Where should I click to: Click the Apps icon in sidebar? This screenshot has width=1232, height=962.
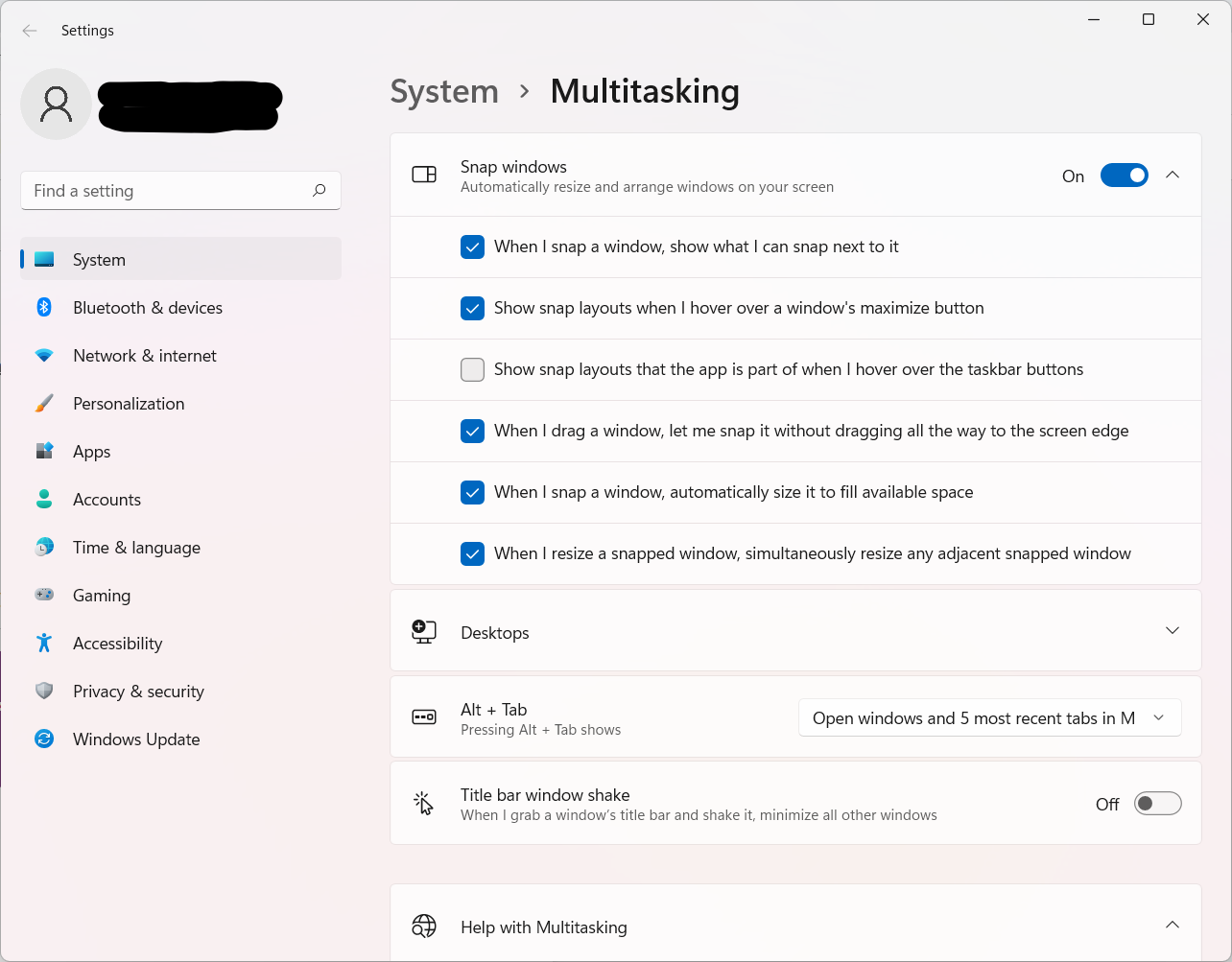44,451
